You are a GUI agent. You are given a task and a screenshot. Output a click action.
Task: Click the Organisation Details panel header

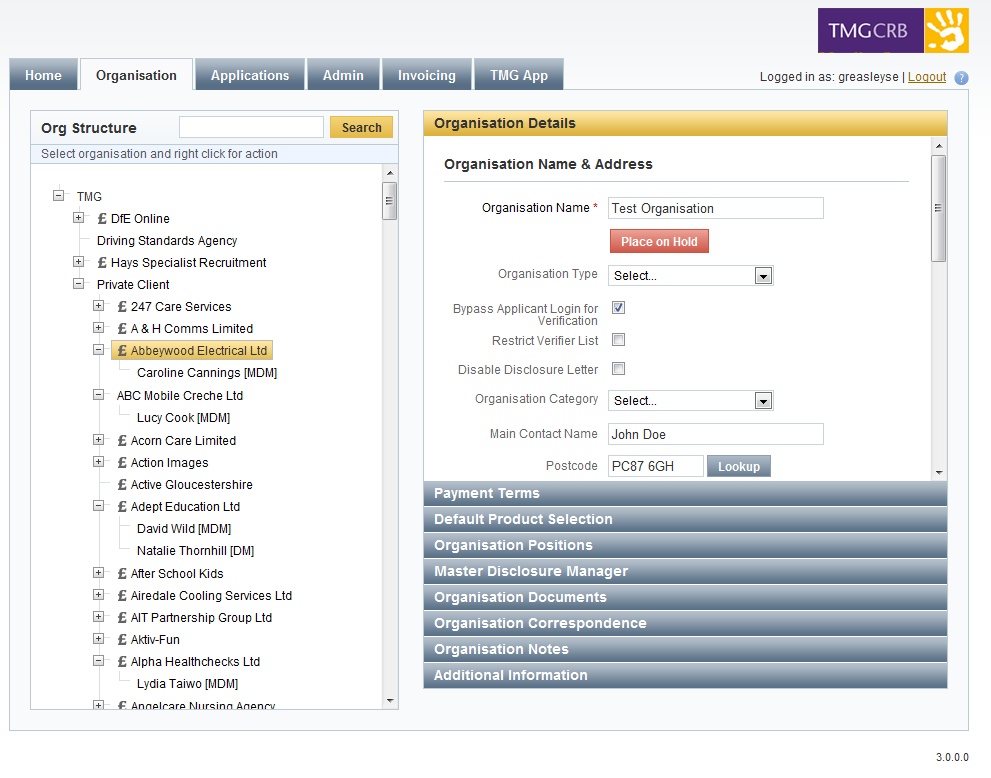pyautogui.click(x=685, y=123)
